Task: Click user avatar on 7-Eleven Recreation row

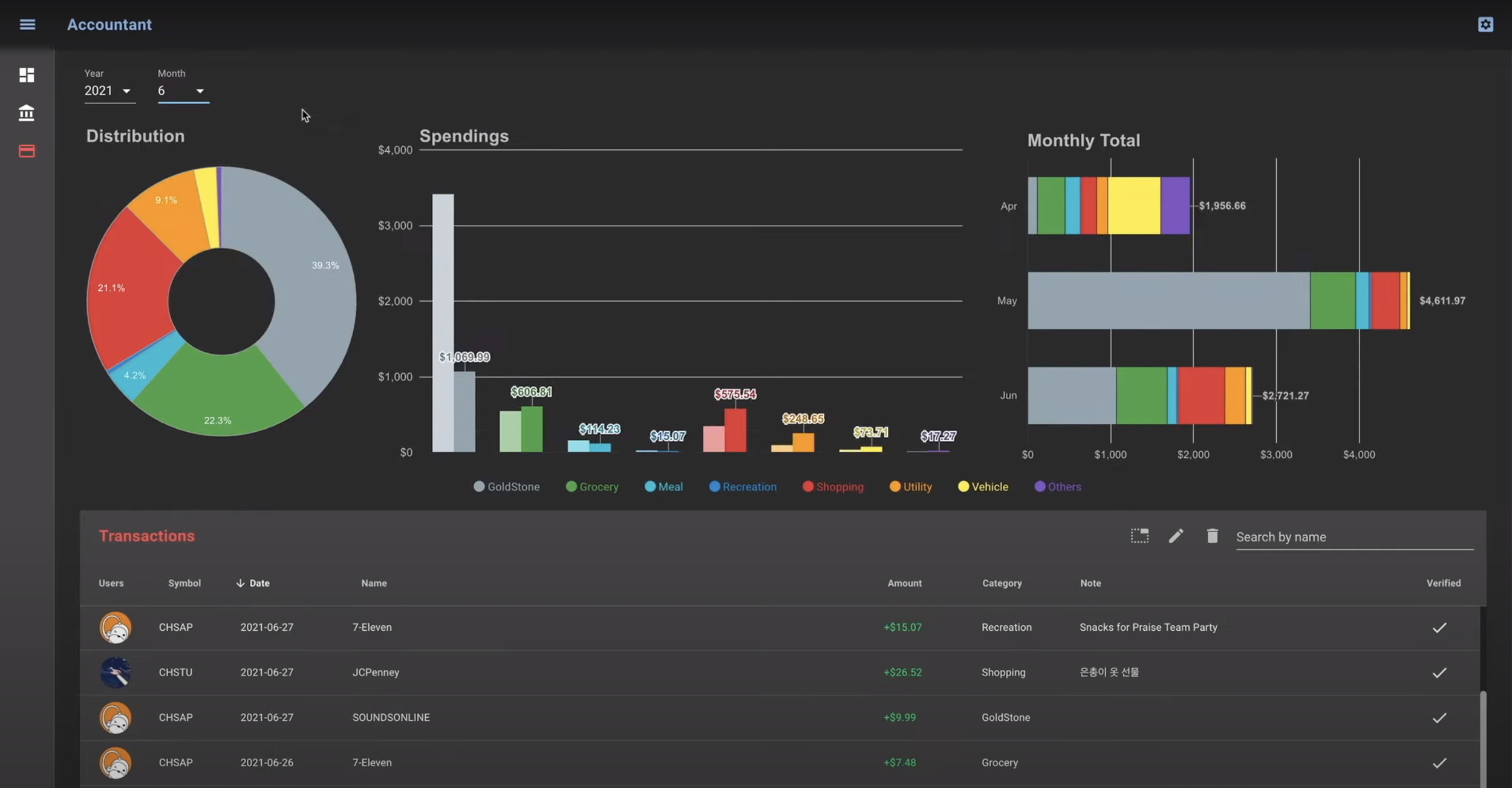Action: click(116, 627)
